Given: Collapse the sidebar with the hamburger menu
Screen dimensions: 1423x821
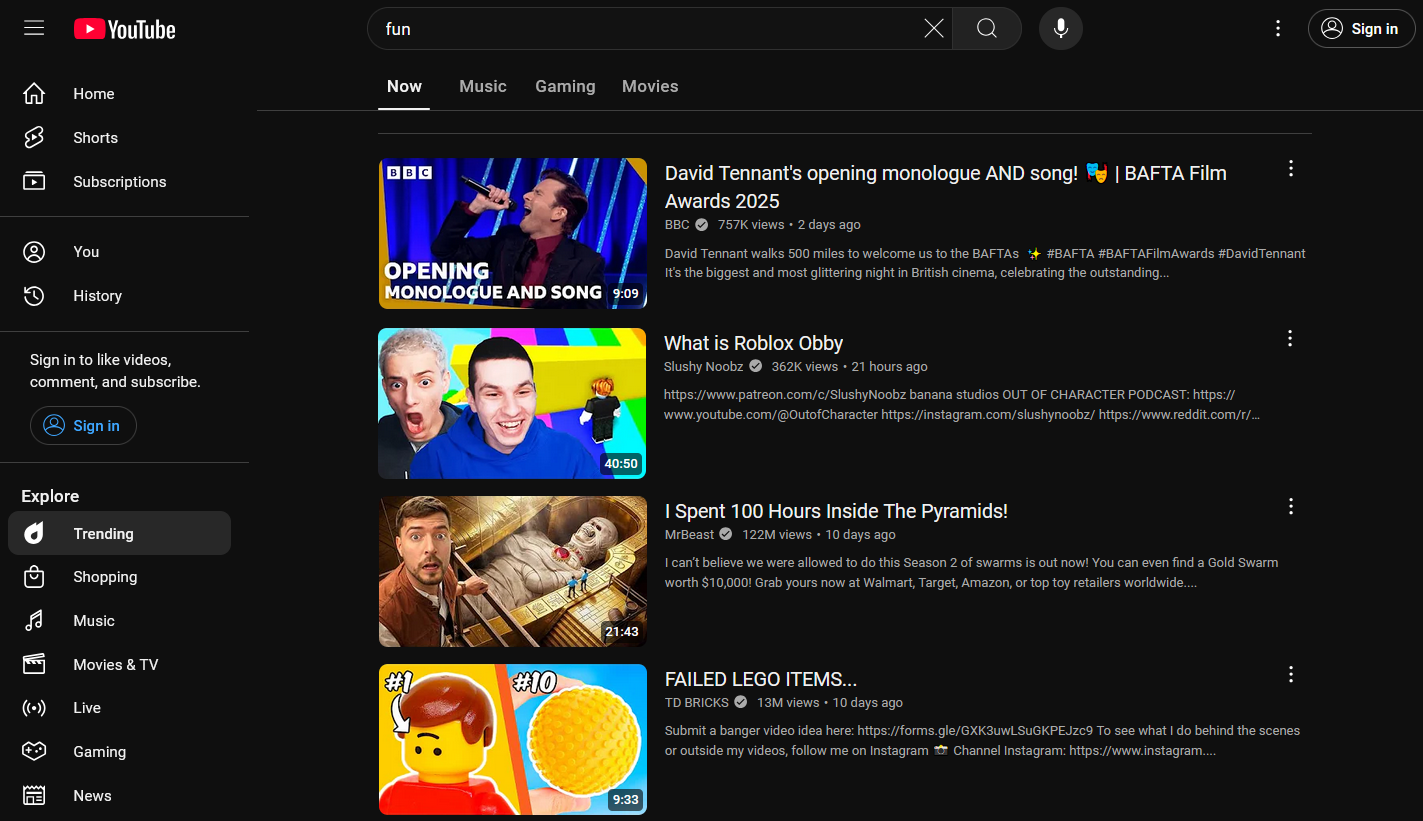Looking at the screenshot, I should click(33, 28).
